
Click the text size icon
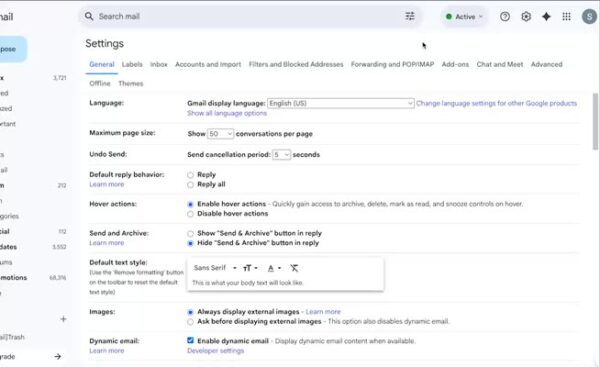(x=250, y=268)
